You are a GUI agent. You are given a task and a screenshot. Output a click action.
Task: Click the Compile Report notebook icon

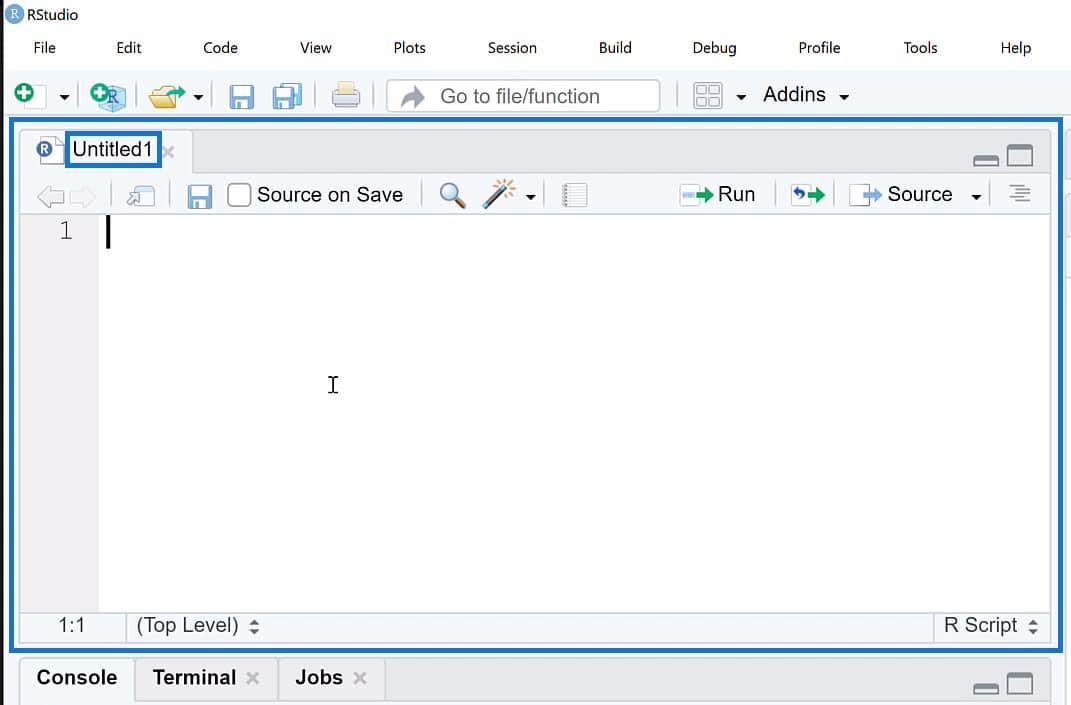pyautogui.click(x=574, y=195)
